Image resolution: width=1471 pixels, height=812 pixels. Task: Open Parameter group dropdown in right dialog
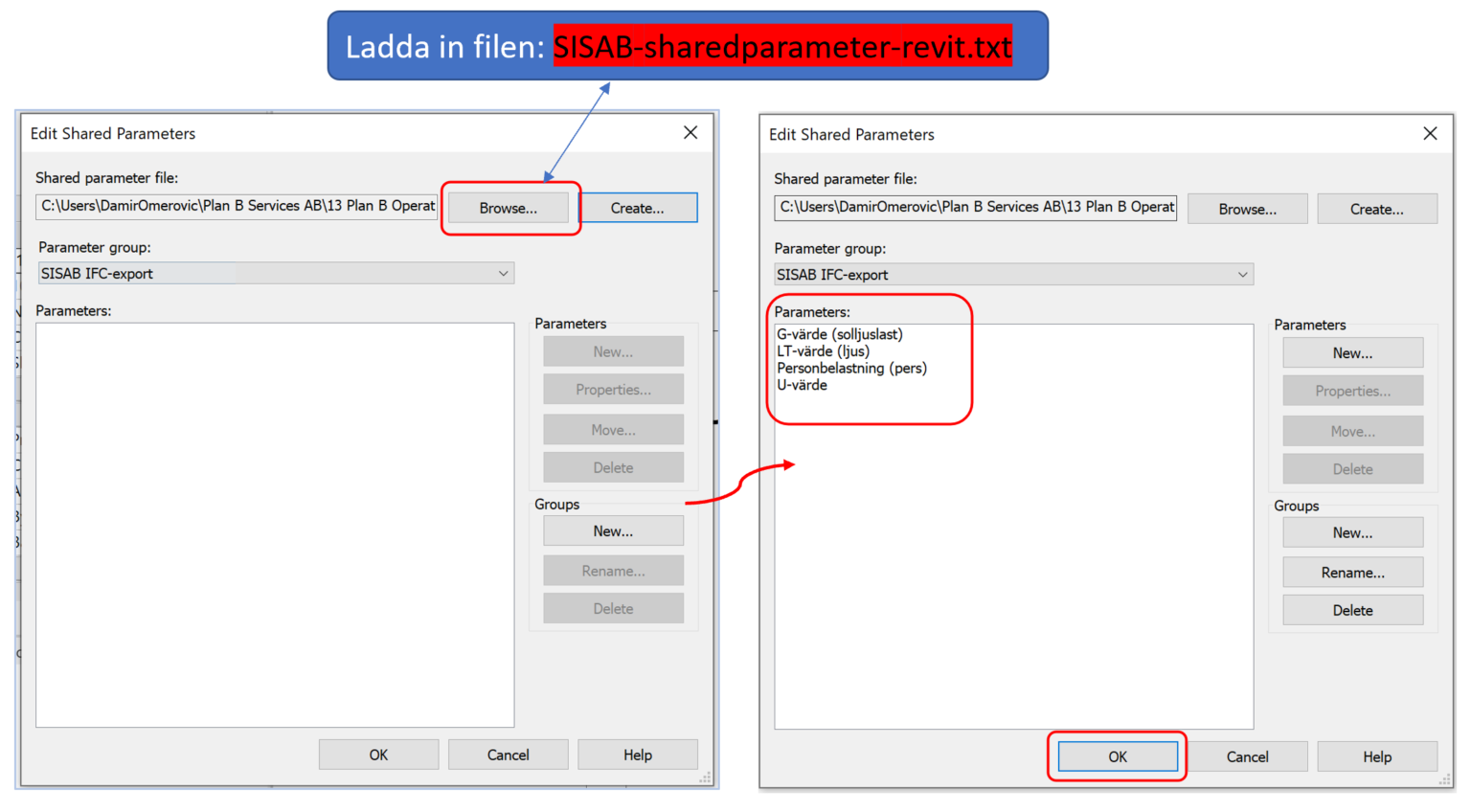(1014, 274)
